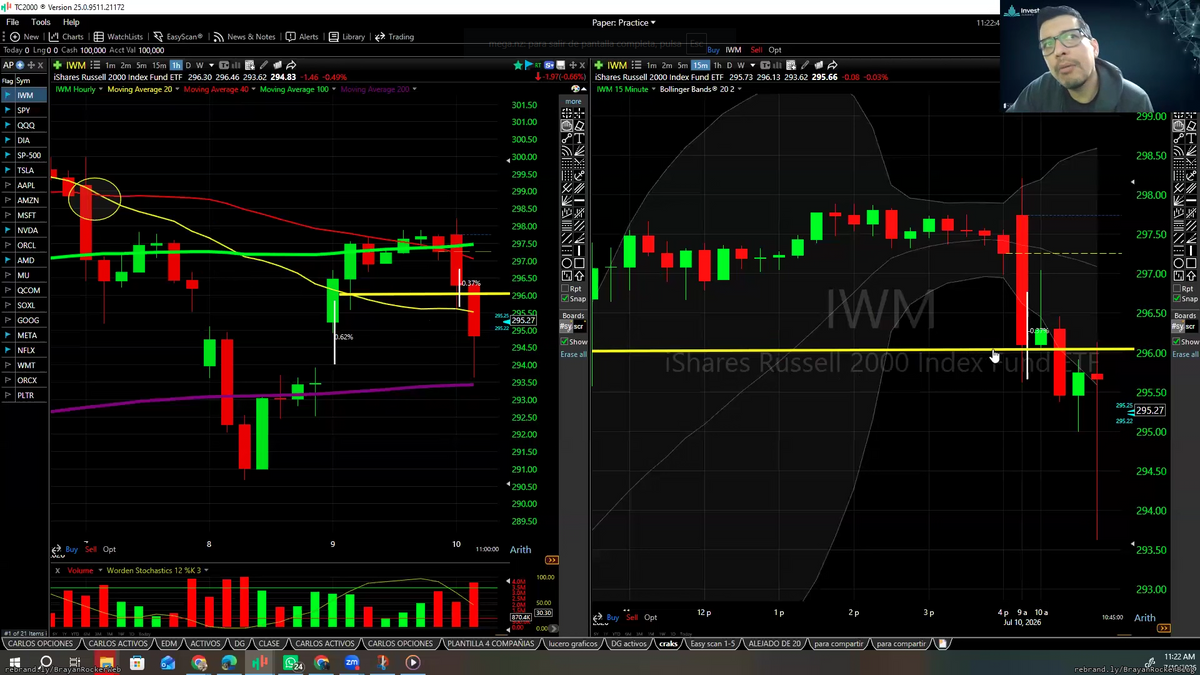
Task: Open the Trading toolbar button
Action: pyautogui.click(x=394, y=37)
